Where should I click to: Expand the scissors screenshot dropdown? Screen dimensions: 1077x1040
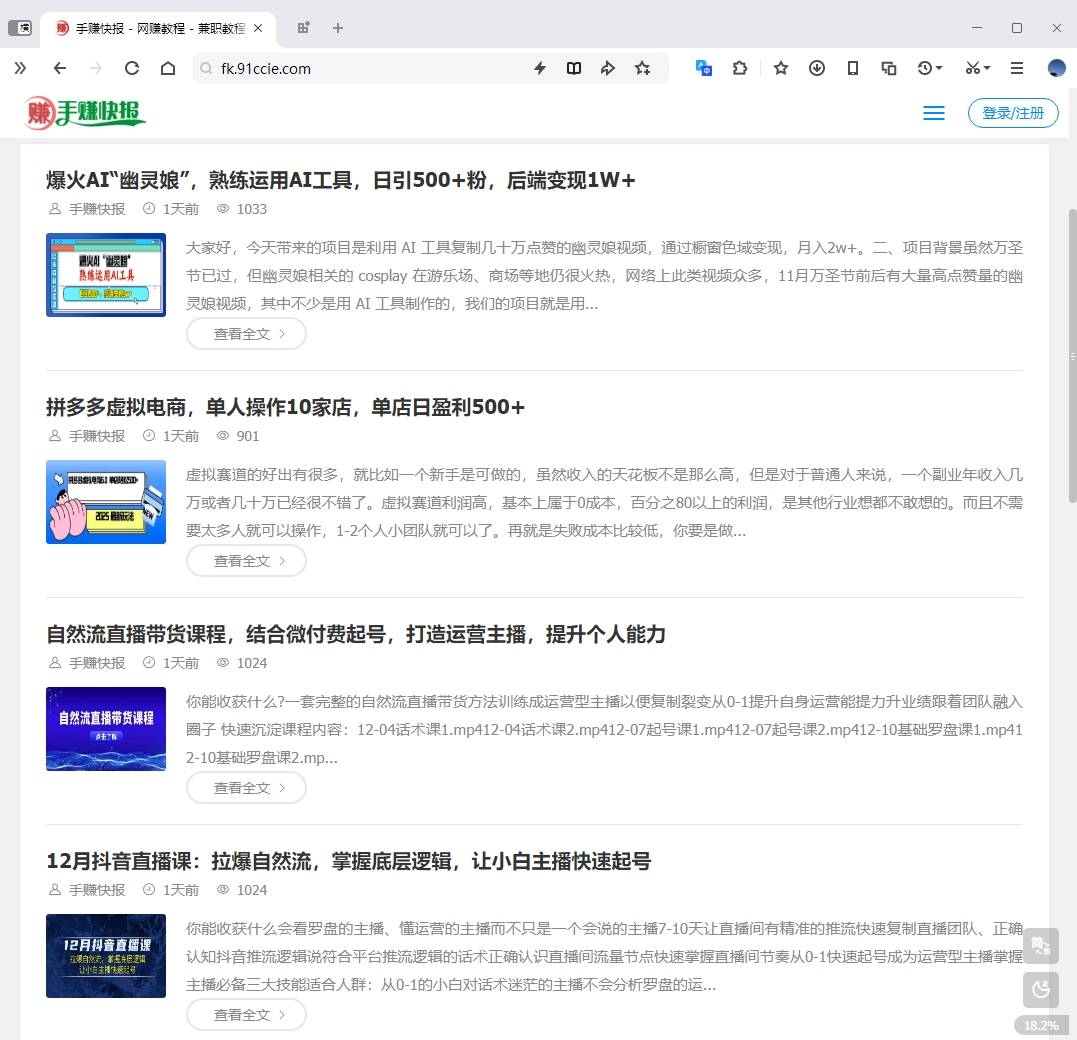(977, 68)
